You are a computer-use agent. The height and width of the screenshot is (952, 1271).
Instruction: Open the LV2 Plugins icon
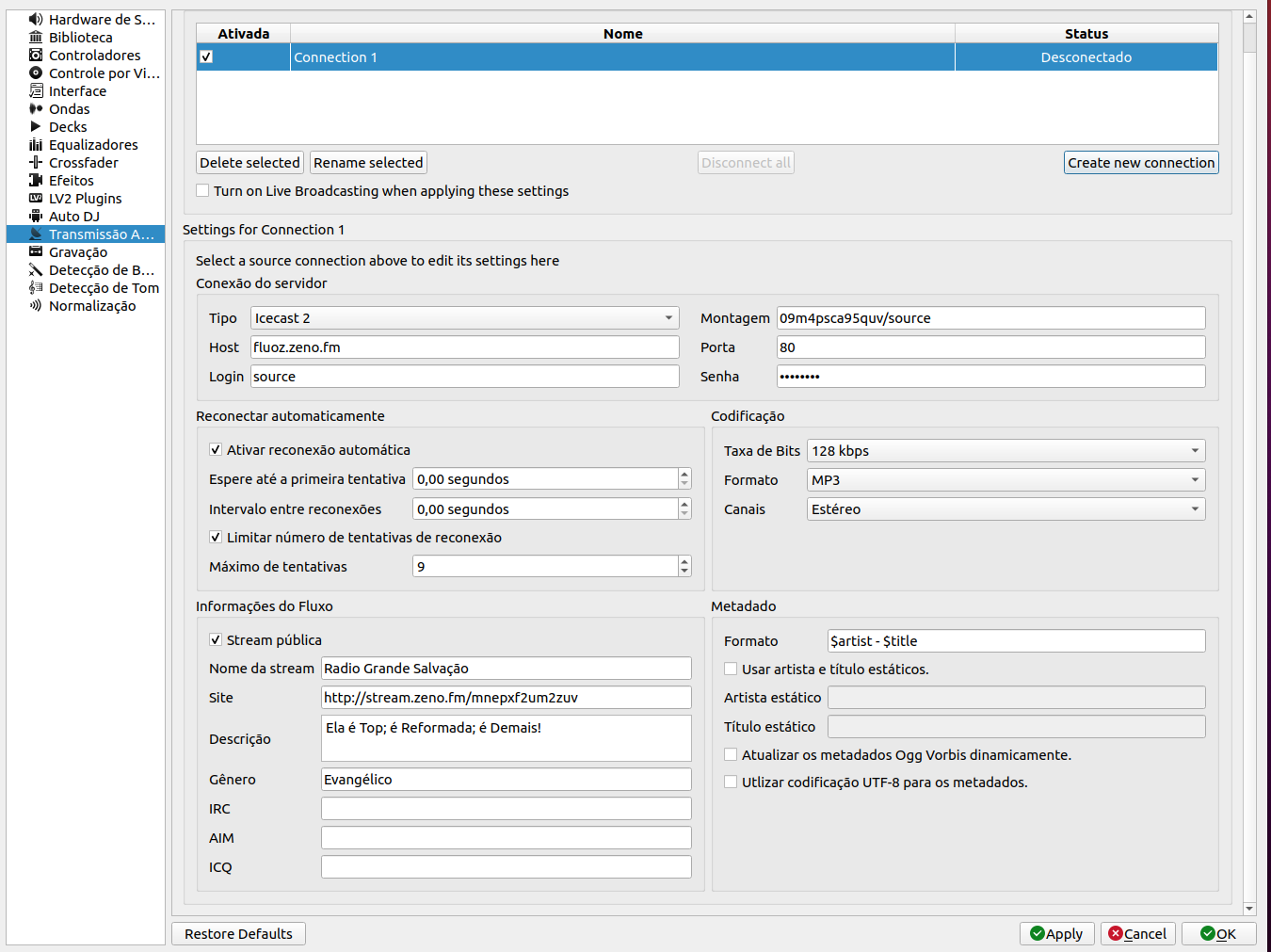pos(36,198)
